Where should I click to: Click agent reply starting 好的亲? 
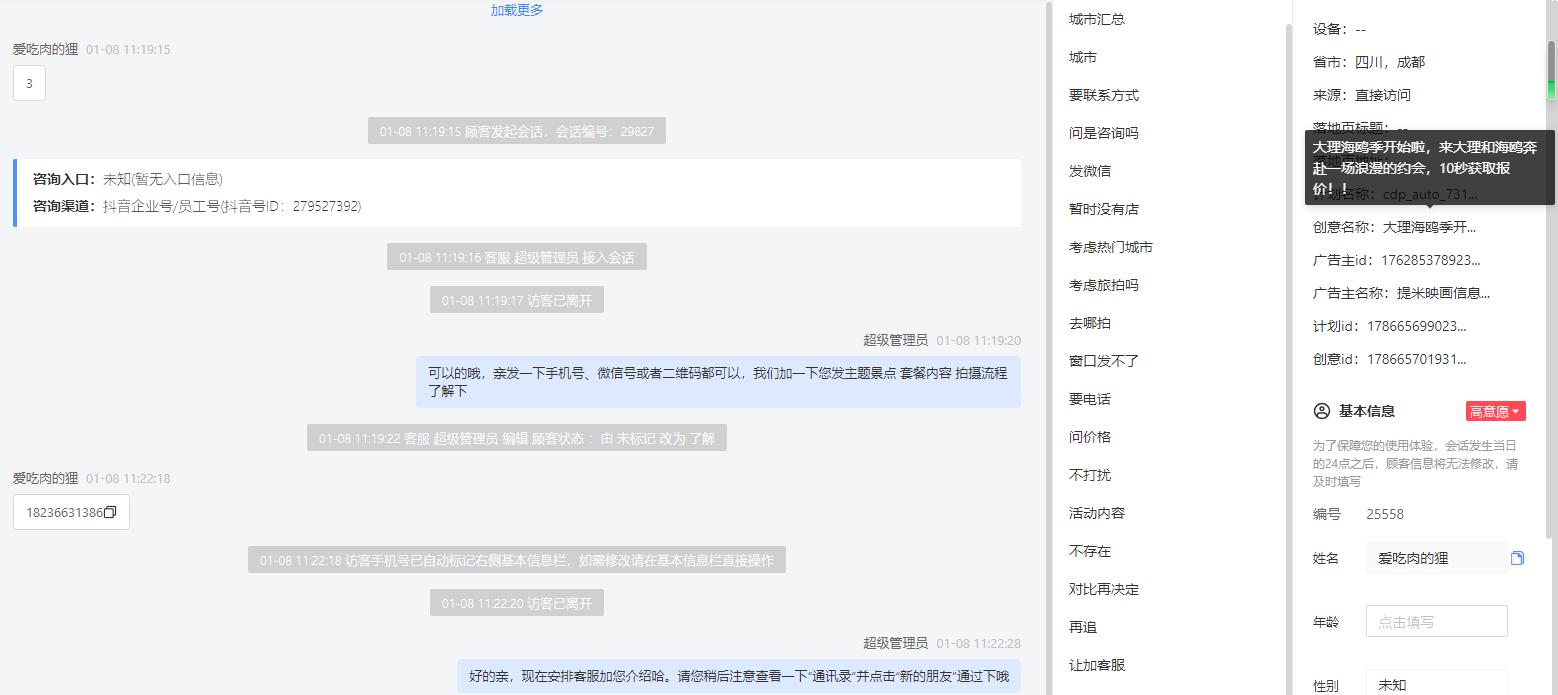pyautogui.click(x=739, y=676)
